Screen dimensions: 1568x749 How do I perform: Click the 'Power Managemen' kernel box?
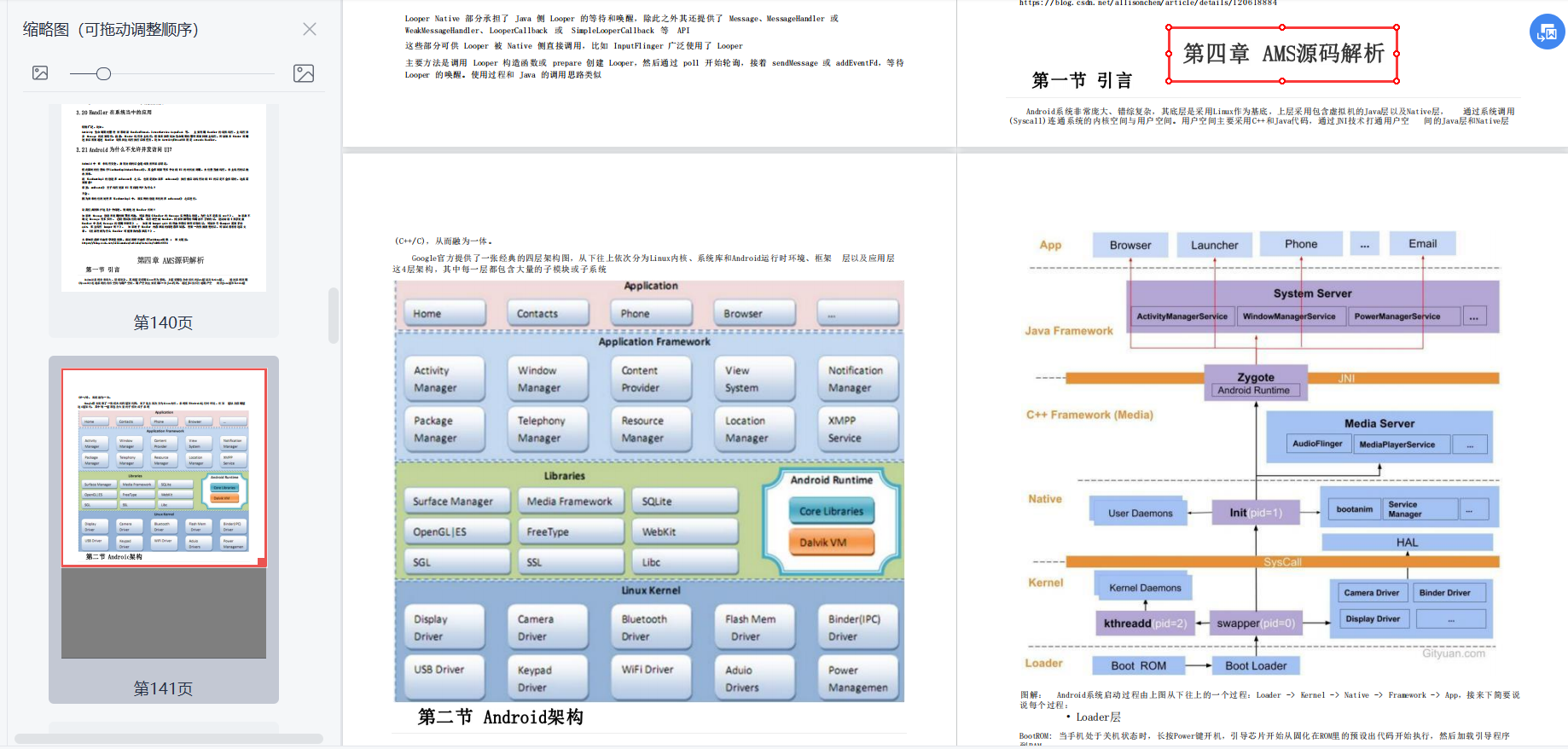[858, 678]
